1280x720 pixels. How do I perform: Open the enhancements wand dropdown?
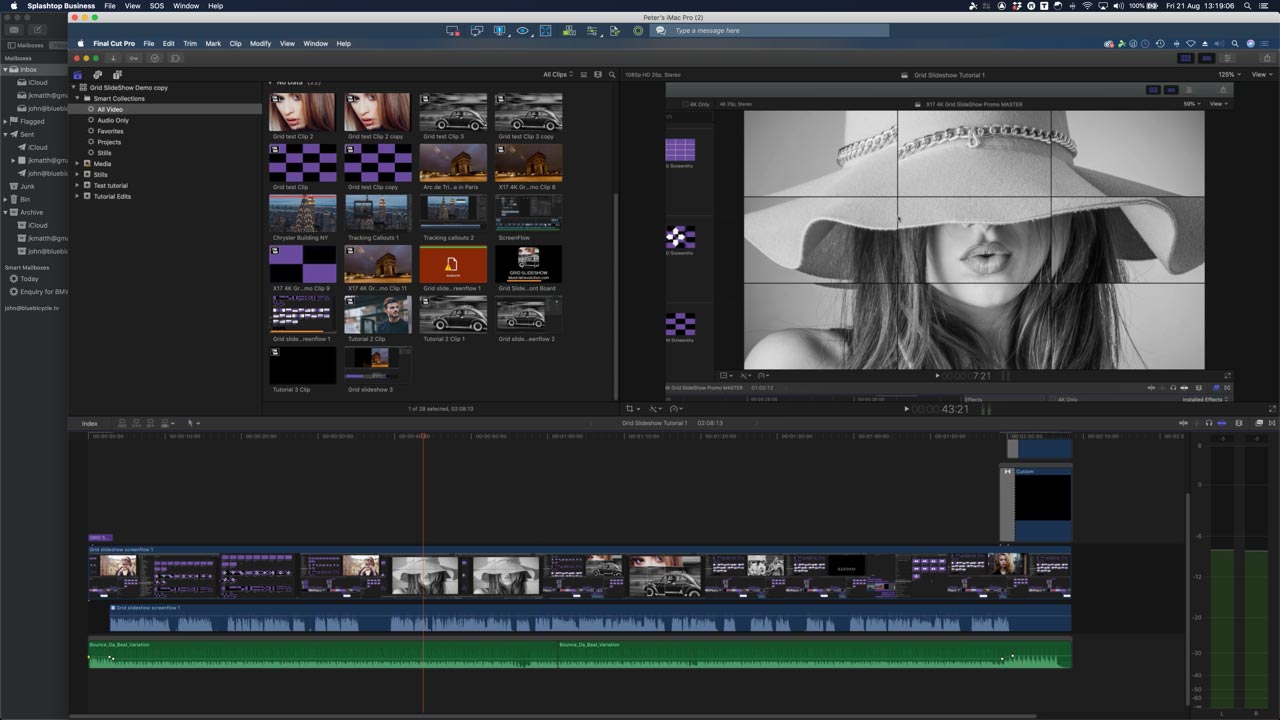tap(654, 408)
